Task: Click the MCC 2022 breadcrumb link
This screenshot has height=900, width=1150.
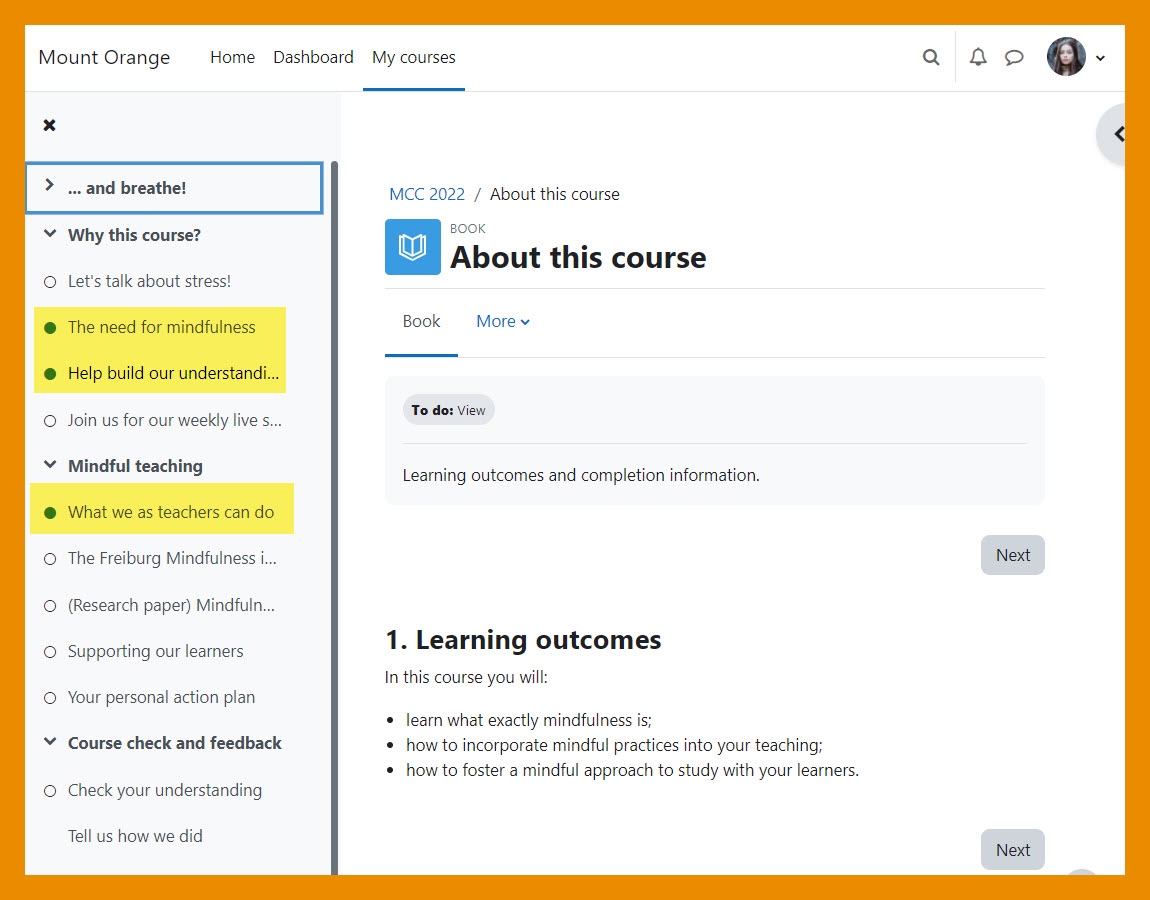Action: (x=427, y=194)
